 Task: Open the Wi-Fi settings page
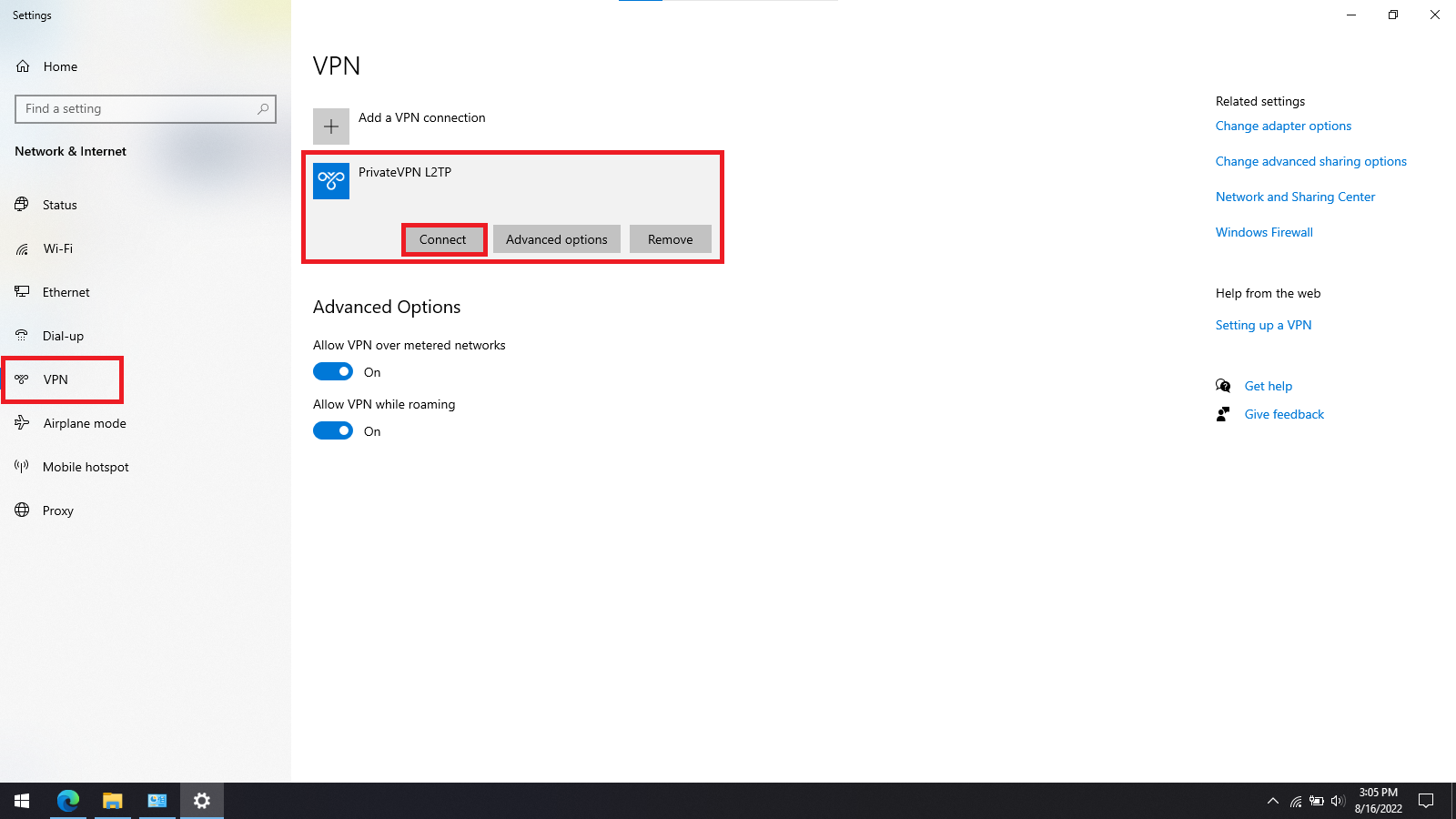pyautogui.click(x=57, y=248)
